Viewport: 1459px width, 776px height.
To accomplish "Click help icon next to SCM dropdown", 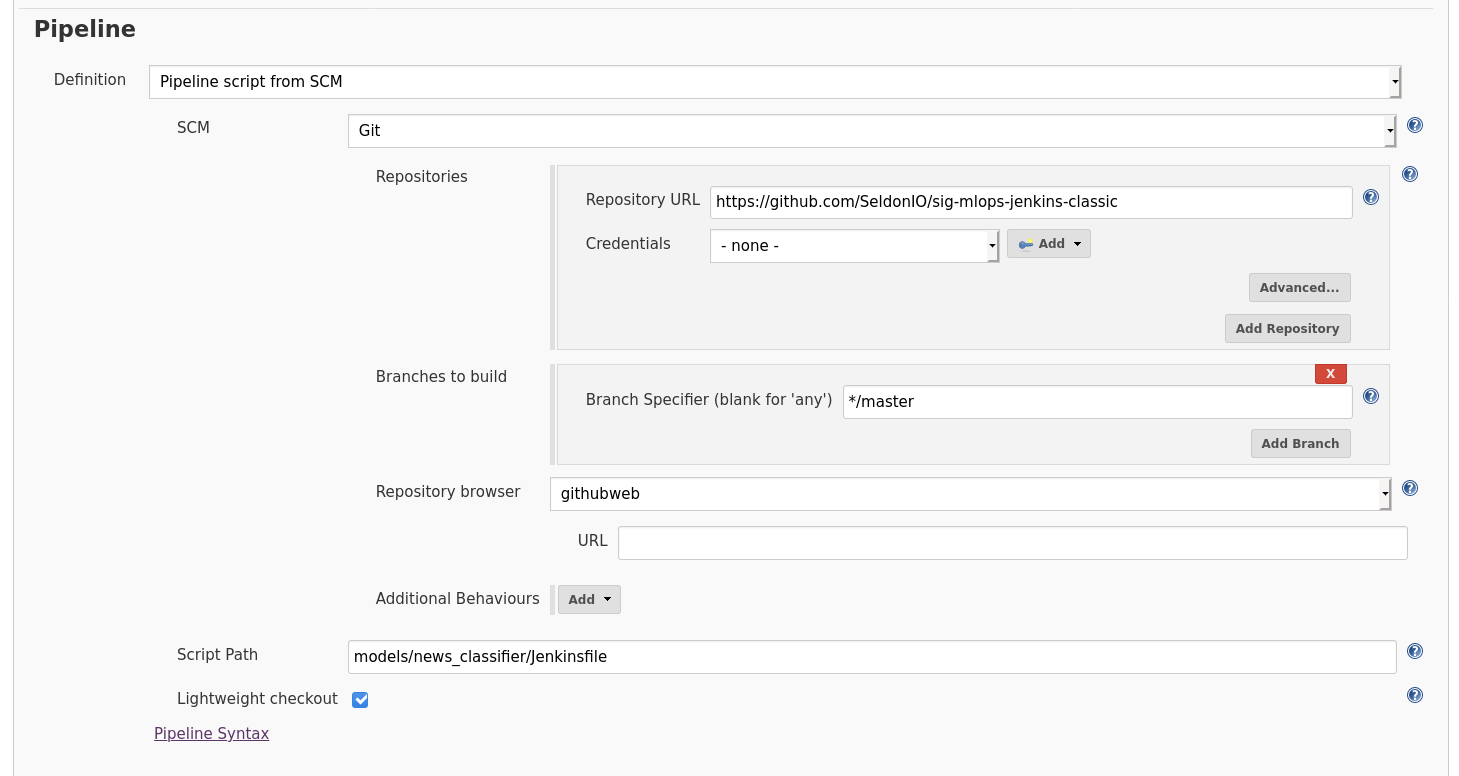I will 1414,126.
